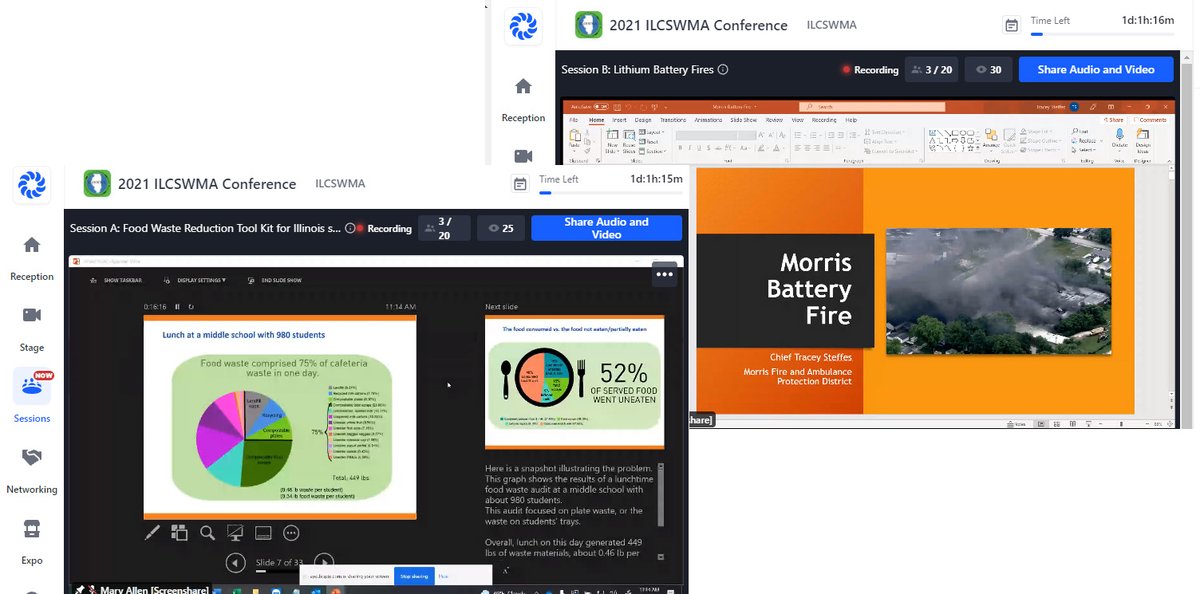Image resolution: width=1200 pixels, height=594 pixels.
Task: Toggle subtitles icon in presenter view
Action: pyautogui.click(x=263, y=533)
